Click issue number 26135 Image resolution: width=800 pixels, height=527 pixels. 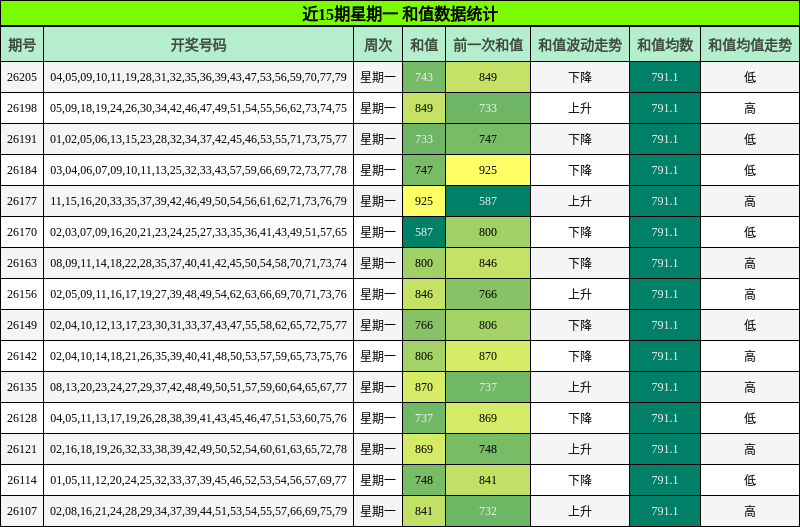tap(22, 387)
